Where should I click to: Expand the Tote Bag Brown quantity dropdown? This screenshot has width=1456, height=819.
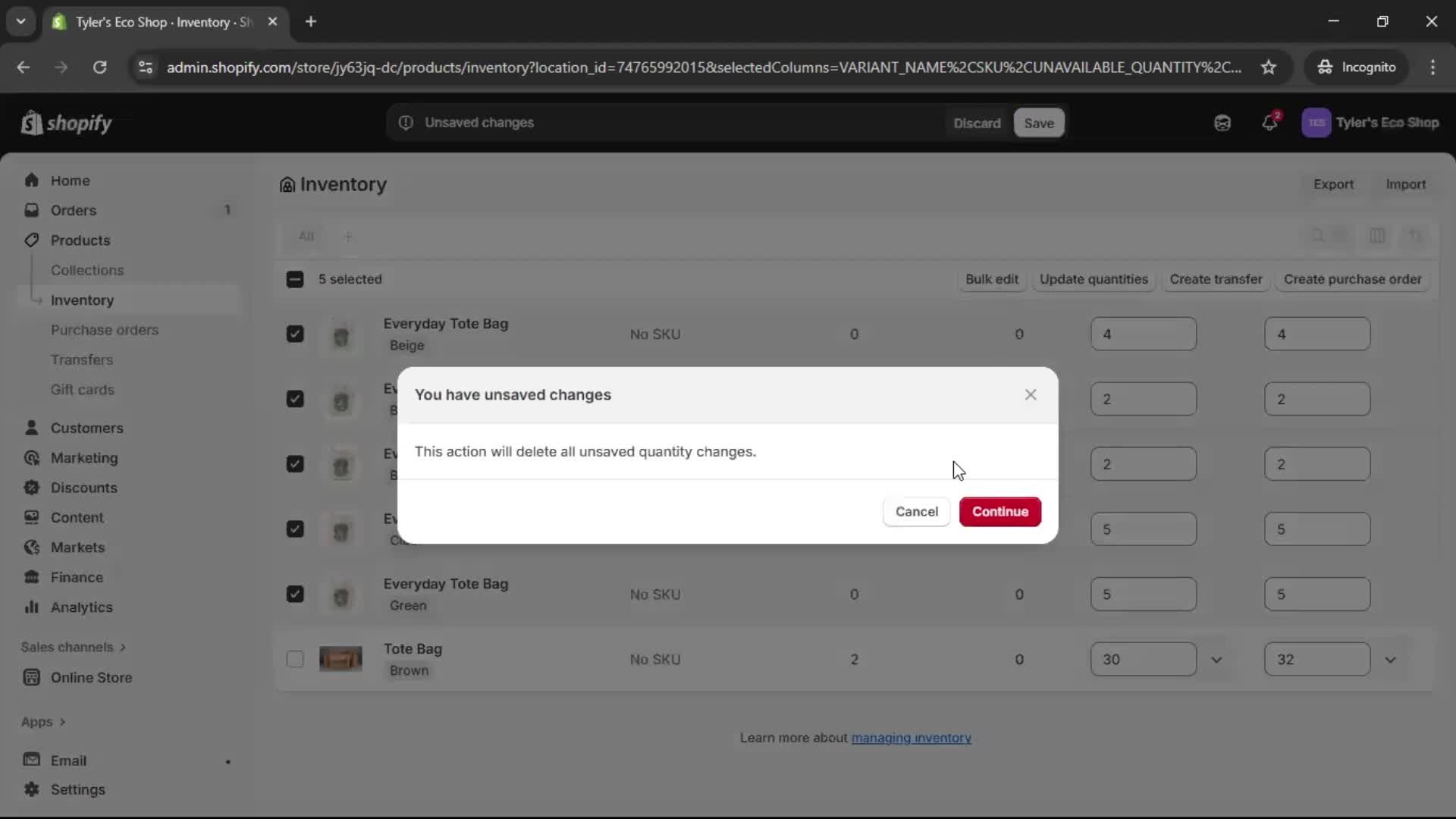(1218, 660)
